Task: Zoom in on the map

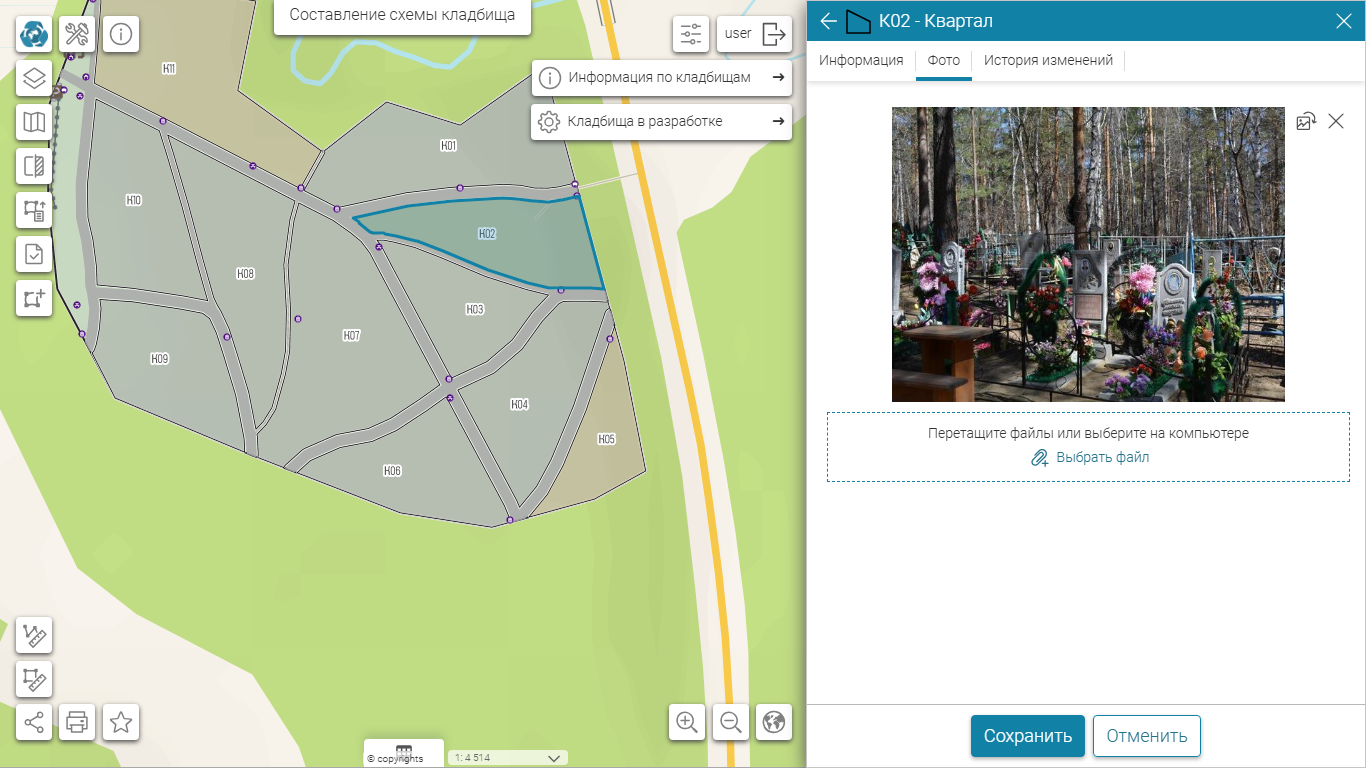Action: point(687,722)
